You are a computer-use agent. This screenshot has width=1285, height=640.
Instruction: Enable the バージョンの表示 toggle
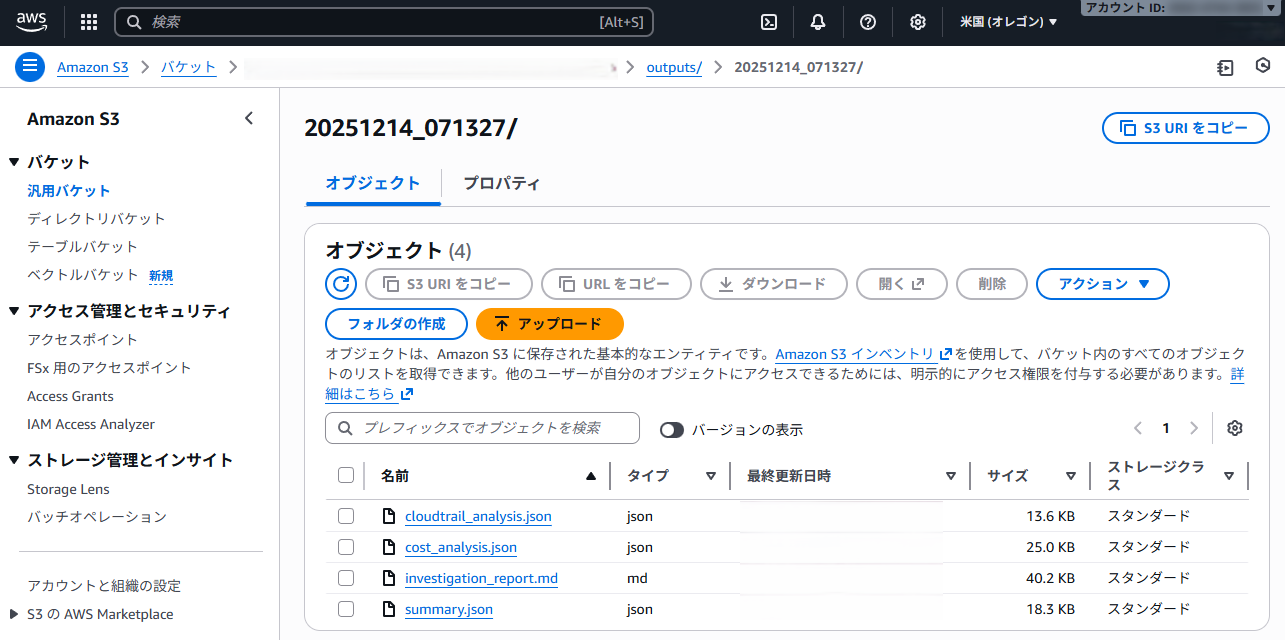pos(671,429)
